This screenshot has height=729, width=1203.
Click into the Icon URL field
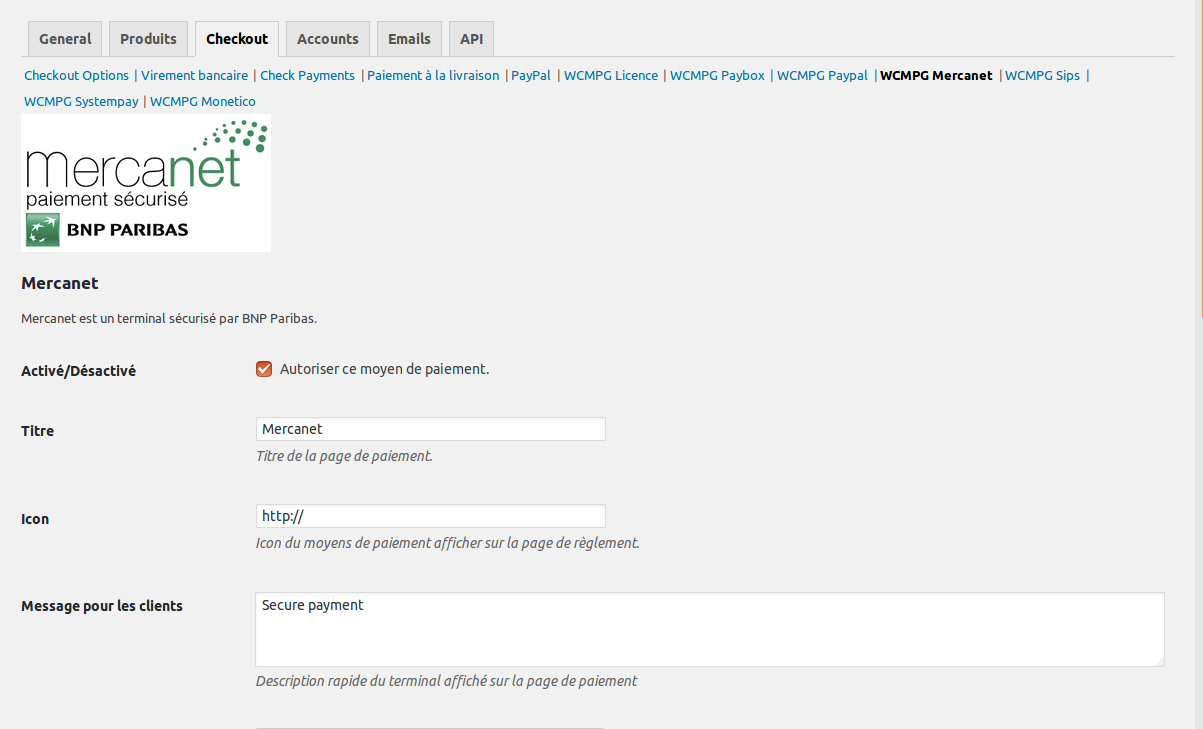pyautogui.click(x=431, y=516)
